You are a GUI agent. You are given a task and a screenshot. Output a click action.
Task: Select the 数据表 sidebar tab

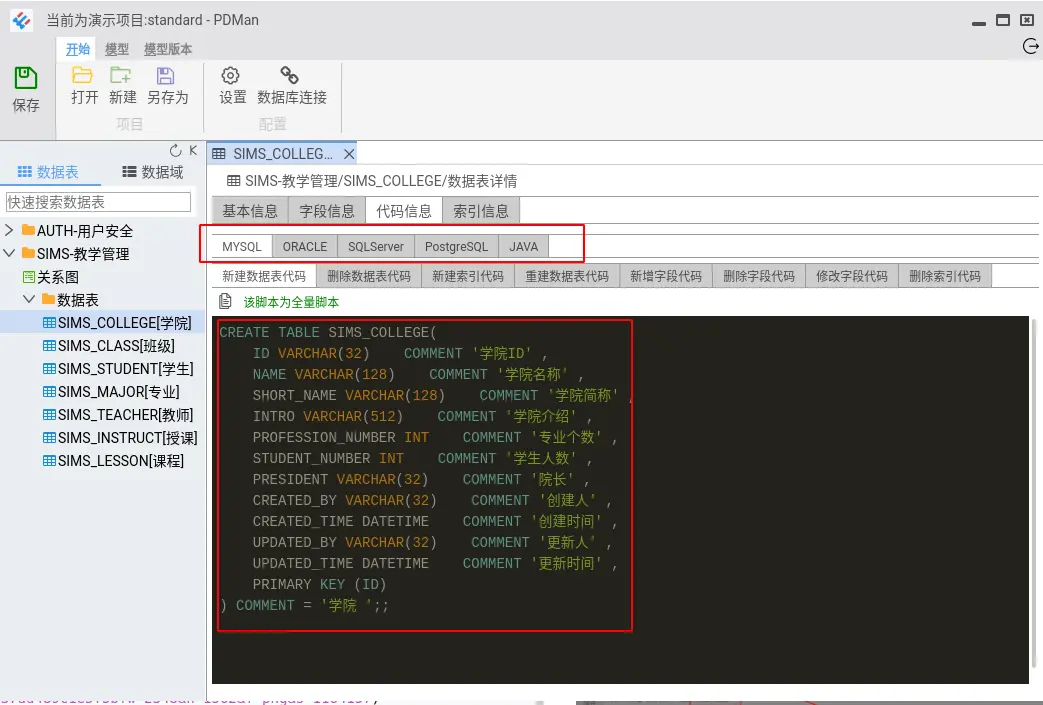48,172
